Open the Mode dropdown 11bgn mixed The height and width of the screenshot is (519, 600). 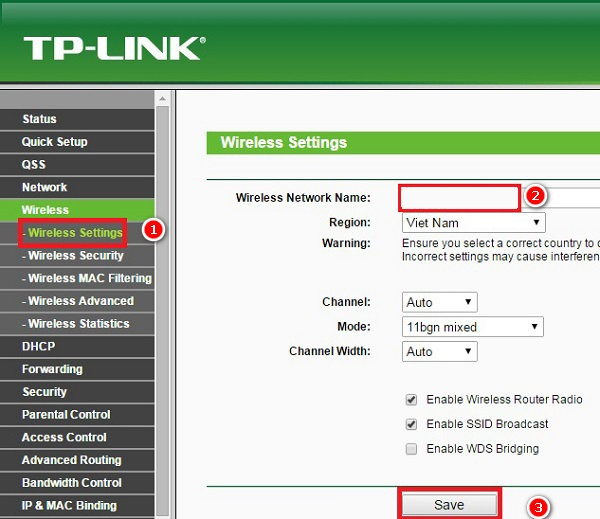coord(473,327)
